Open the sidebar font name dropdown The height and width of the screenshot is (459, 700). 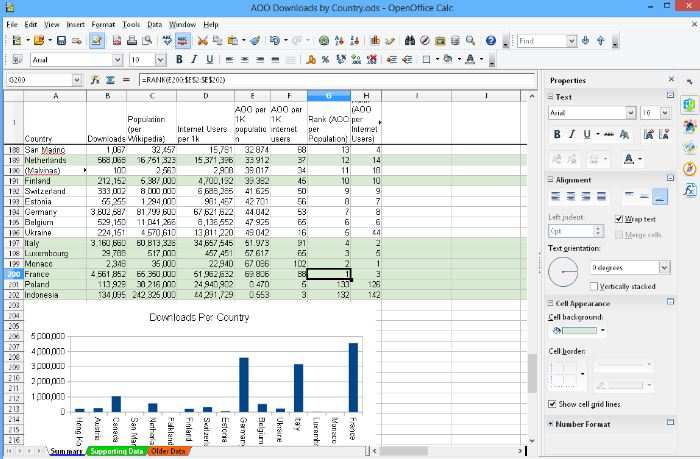pyautogui.click(x=630, y=113)
